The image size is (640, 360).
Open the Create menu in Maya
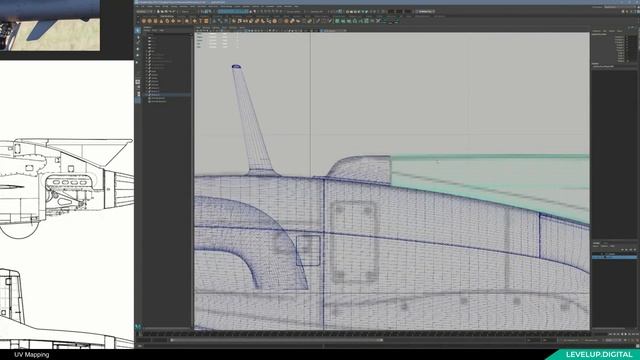150,7
